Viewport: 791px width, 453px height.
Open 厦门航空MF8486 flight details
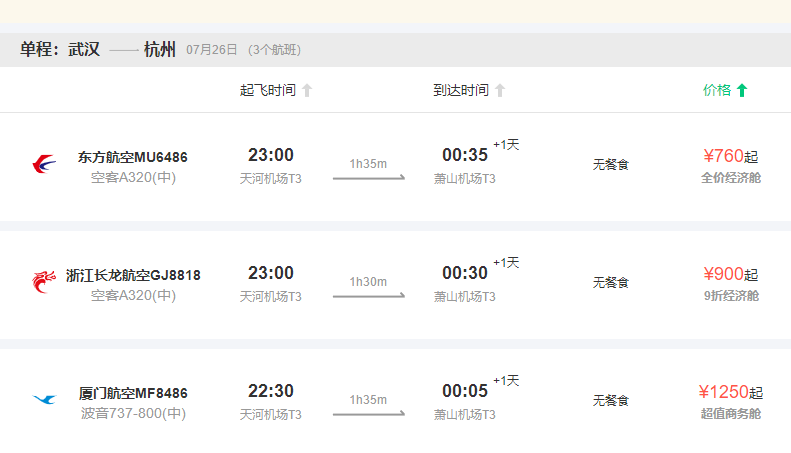(x=133, y=393)
